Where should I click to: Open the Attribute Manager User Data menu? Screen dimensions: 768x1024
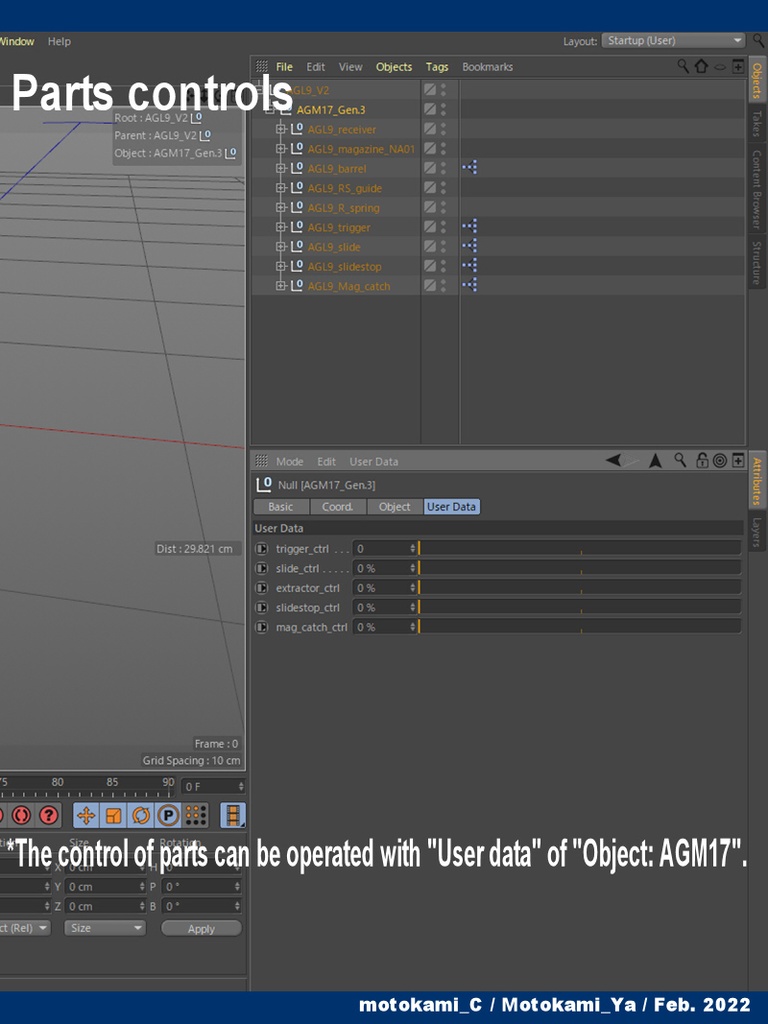pos(374,462)
